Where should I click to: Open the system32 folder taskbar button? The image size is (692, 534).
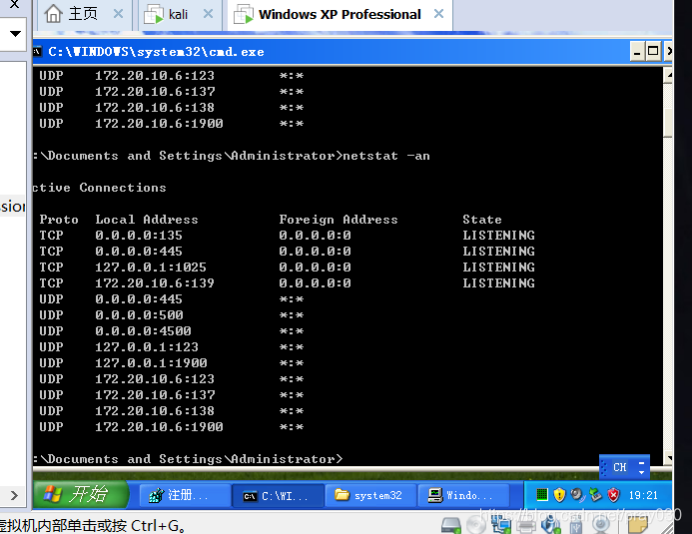[370, 496]
